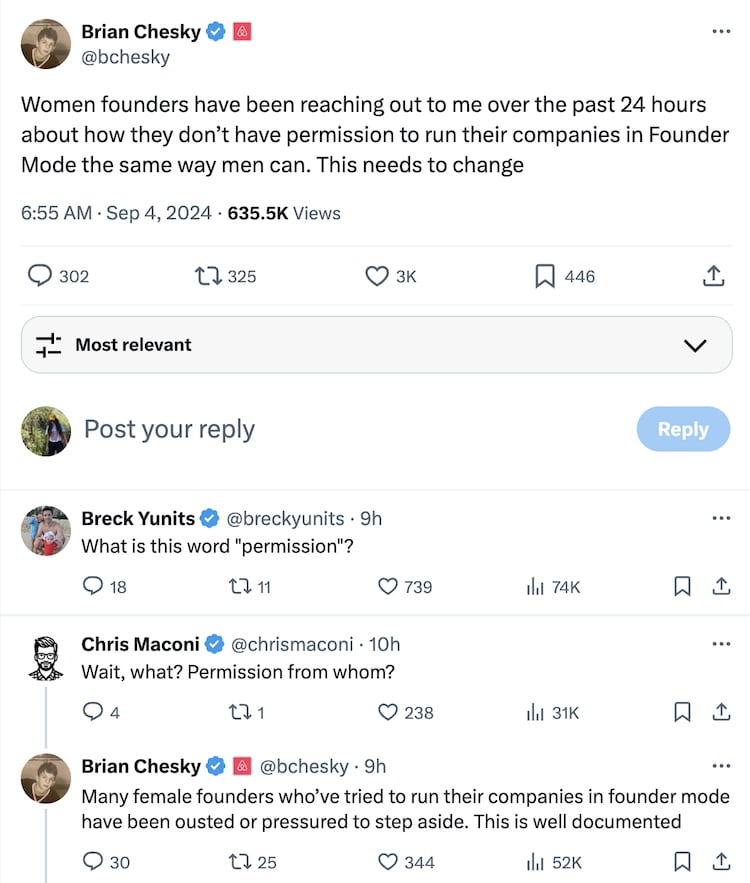Bookmark the main post with 446 saves
Image resolution: width=750 pixels, height=883 pixels.
click(x=545, y=276)
